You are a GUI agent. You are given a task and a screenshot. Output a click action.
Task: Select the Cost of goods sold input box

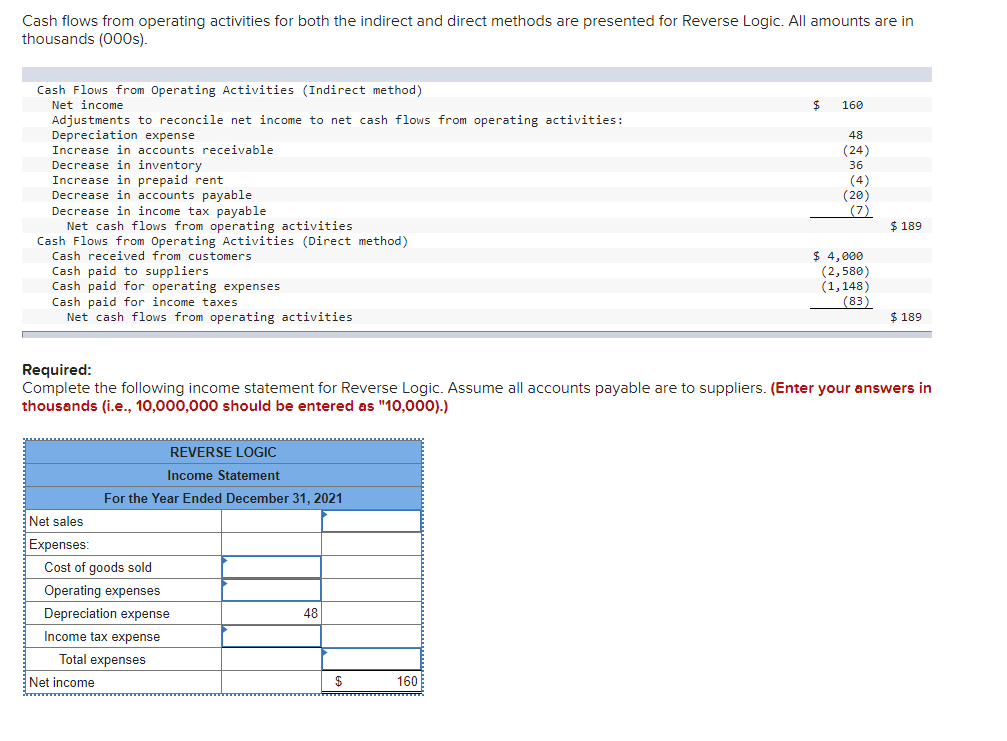pyautogui.click(x=270, y=567)
